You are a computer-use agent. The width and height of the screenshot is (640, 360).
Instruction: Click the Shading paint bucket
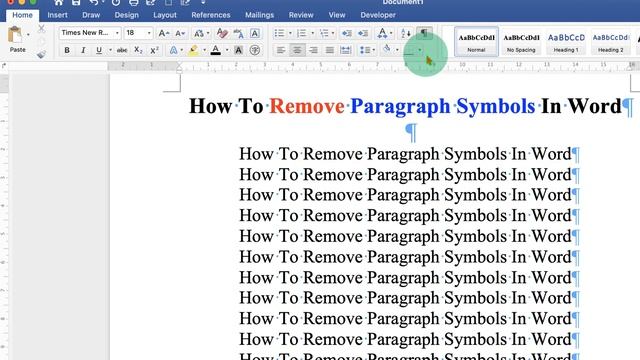click(x=387, y=50)
